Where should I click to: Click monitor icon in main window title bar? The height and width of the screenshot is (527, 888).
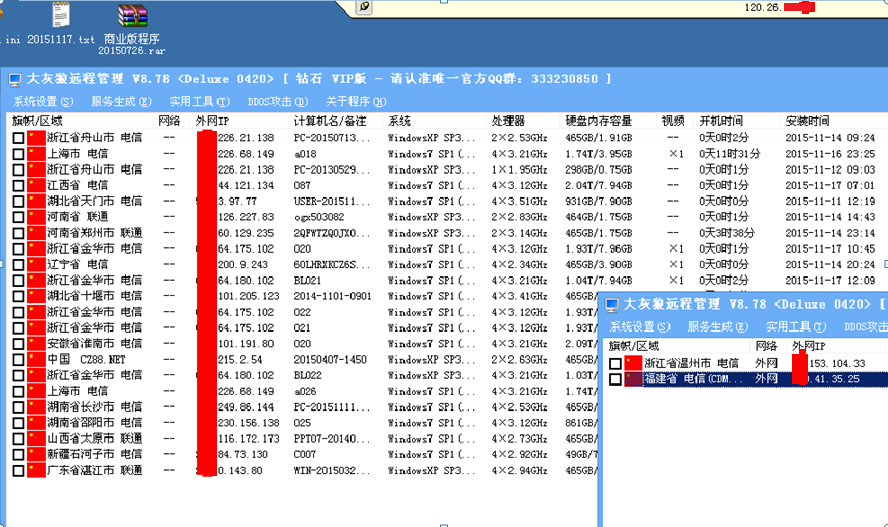pyautogui.click(x=15, y=79)
